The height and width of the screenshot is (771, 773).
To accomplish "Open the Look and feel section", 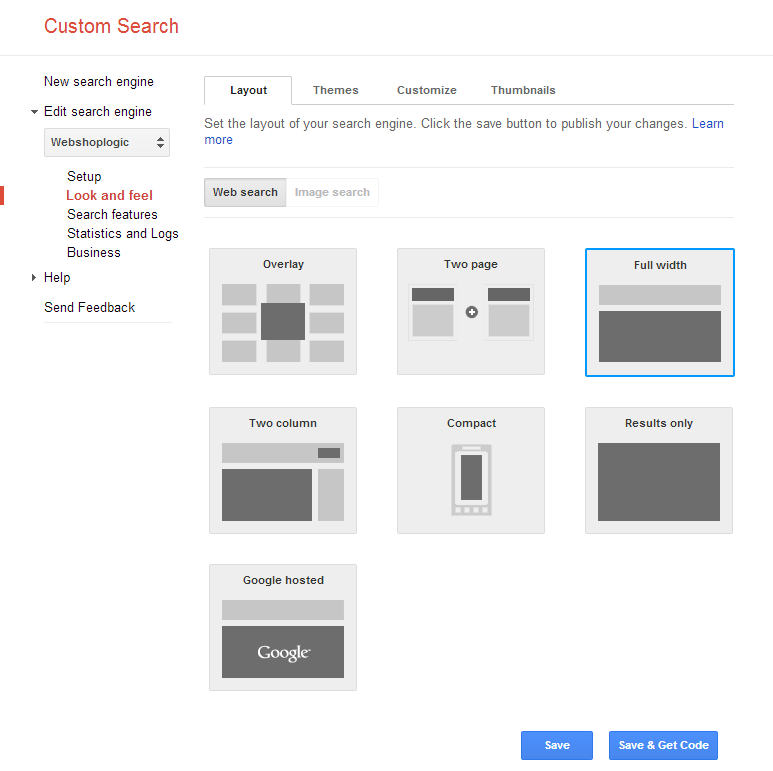I will 109,195.
